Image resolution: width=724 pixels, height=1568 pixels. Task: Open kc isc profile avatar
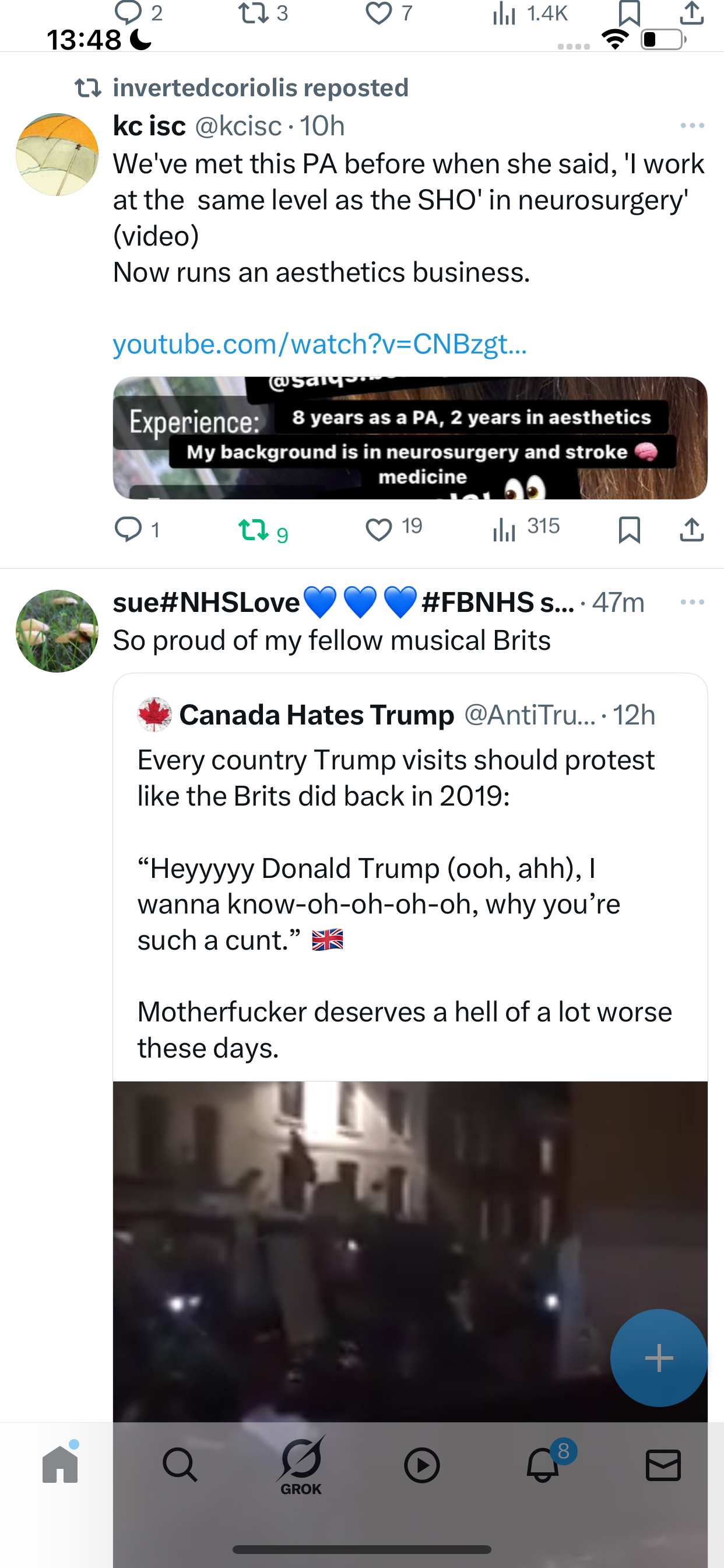click(57, 155)
